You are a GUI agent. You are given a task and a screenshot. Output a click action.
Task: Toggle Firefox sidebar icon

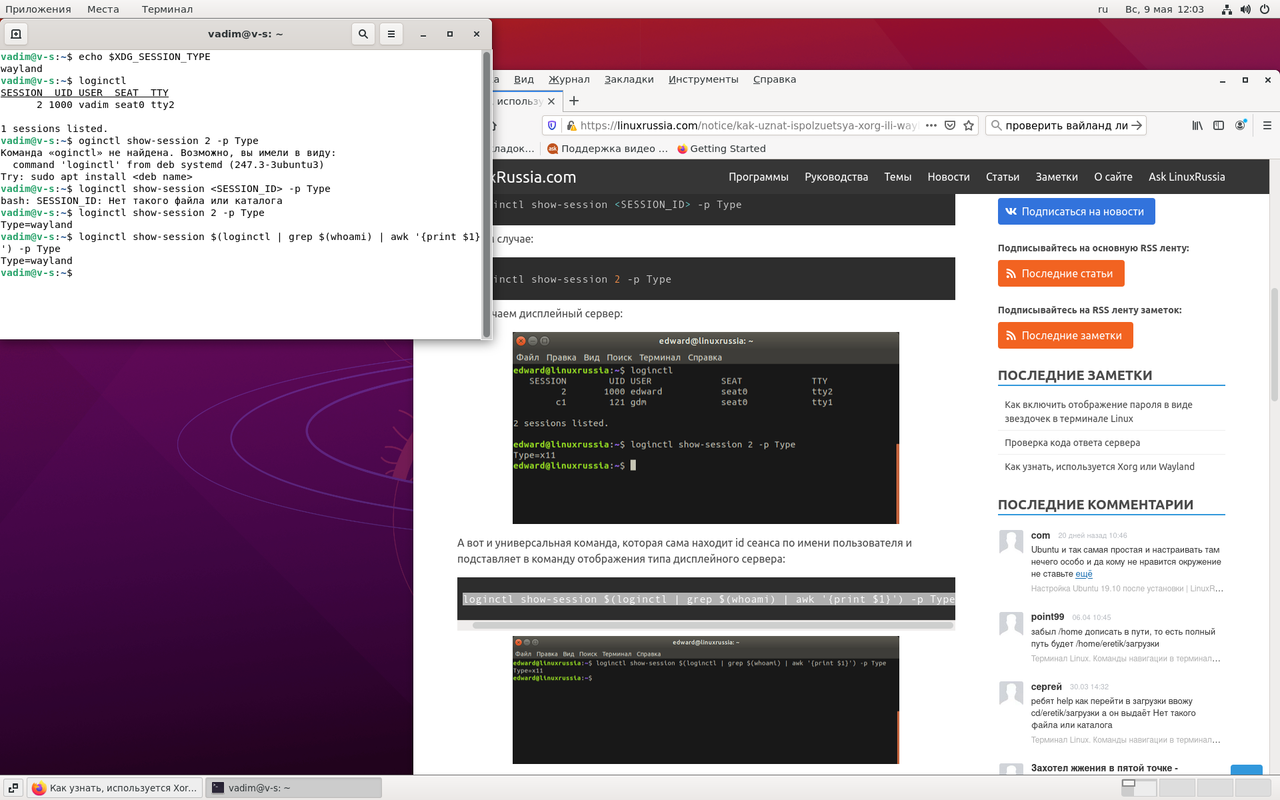1219,126
